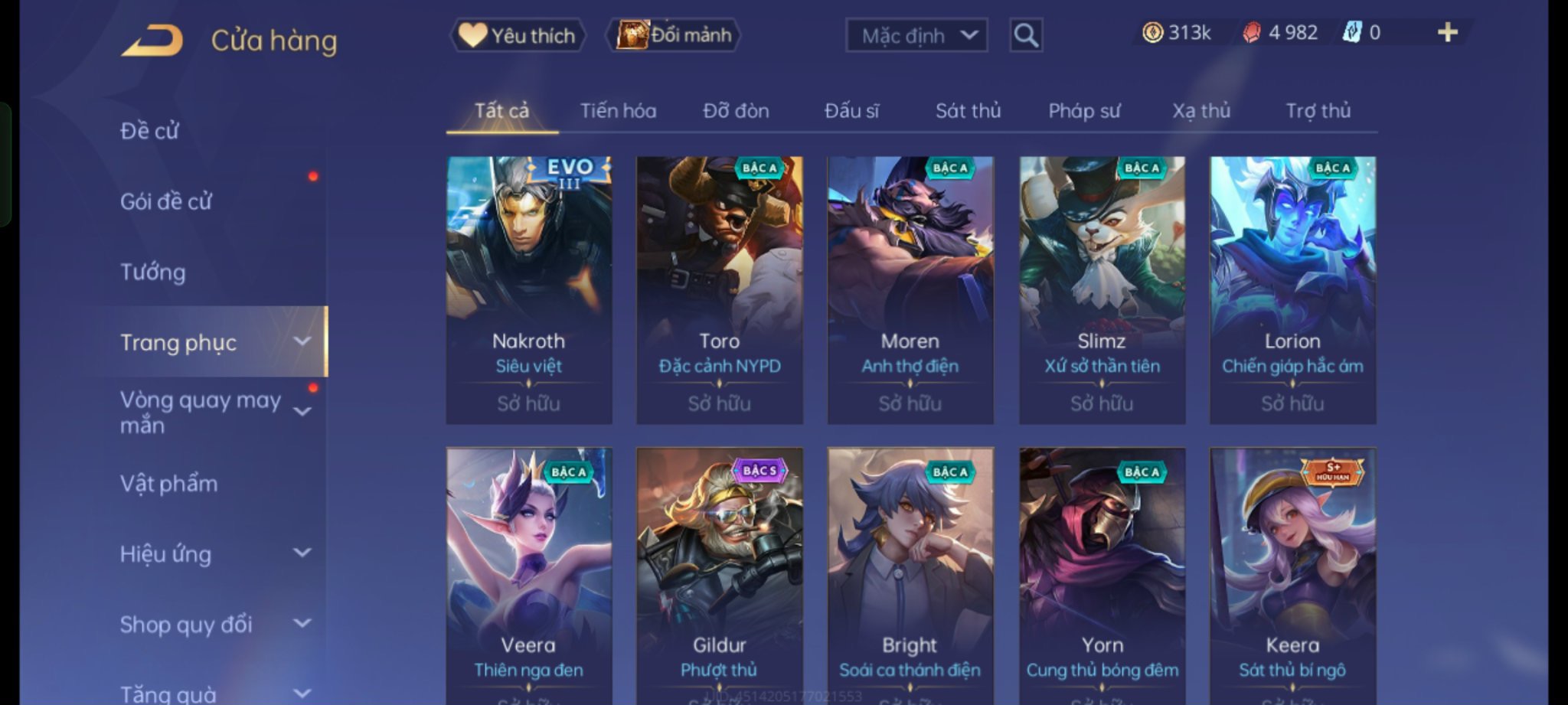This screenshot has width=1568, height=705.
Task: Switch to the Tiến hóa tab
Action: click(618, 111)
